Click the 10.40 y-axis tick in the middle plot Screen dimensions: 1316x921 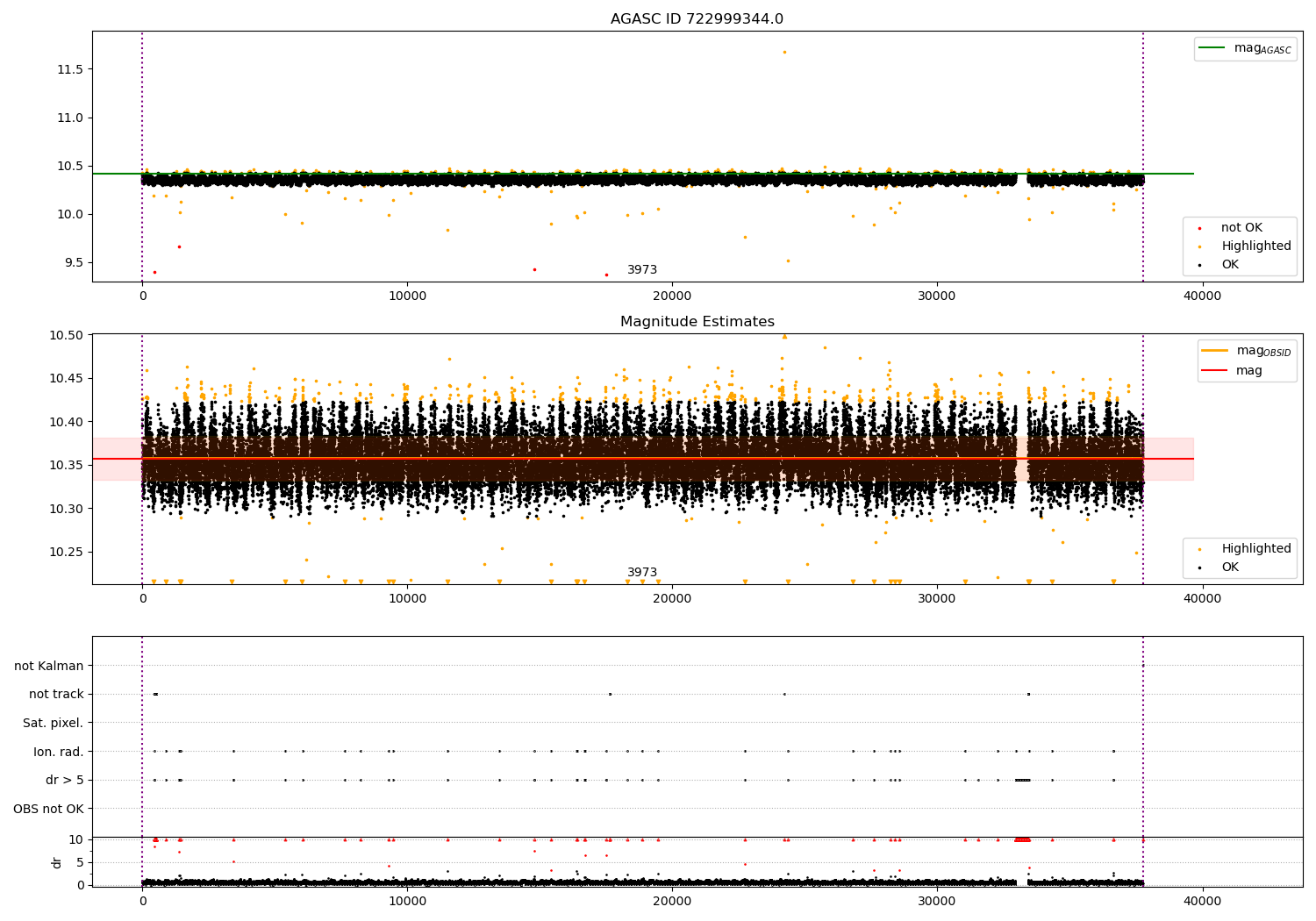pos(67,422)
